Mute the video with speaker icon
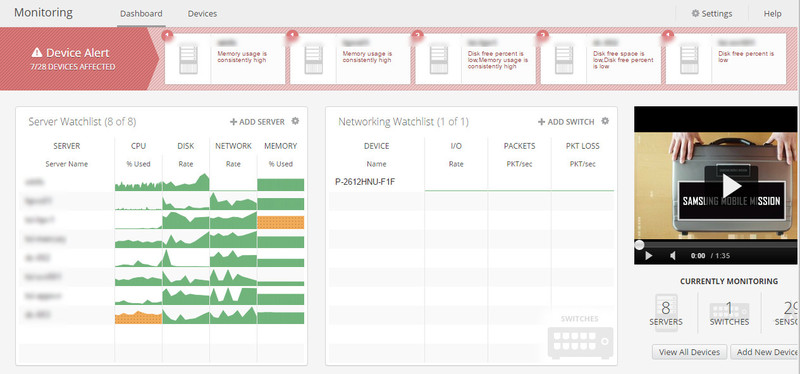 click(x=673, y=256)
